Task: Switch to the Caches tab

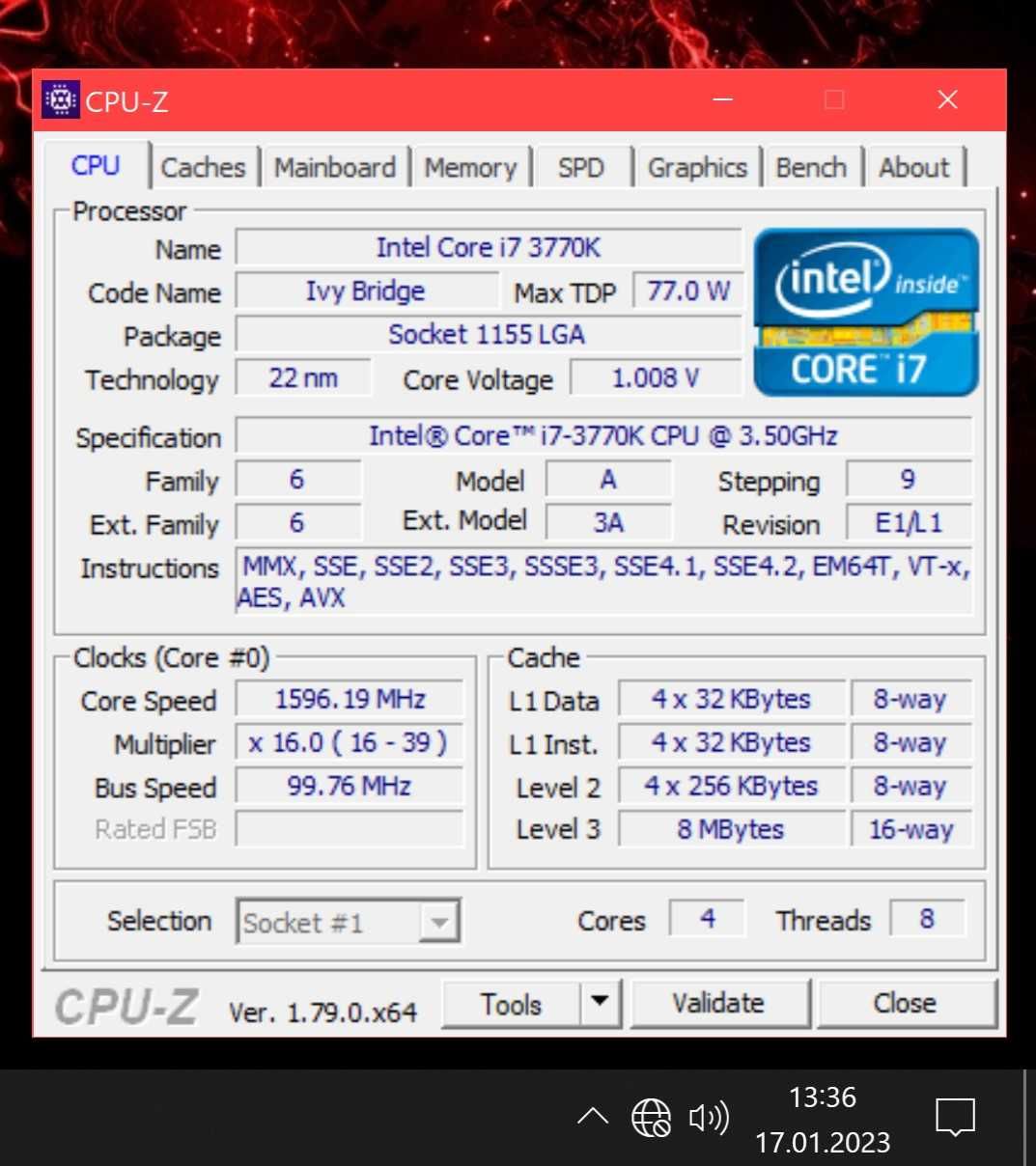Action: pos(204,167)
